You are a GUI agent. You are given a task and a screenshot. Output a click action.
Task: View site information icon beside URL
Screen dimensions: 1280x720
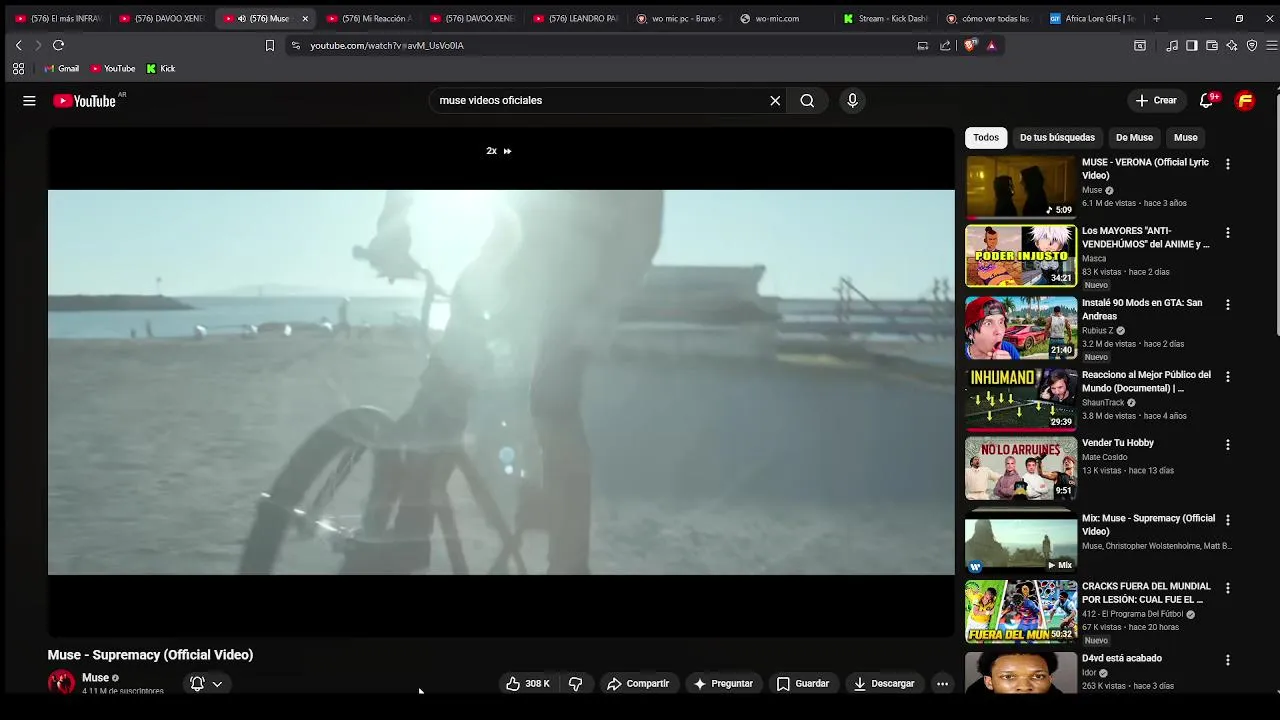295,45
